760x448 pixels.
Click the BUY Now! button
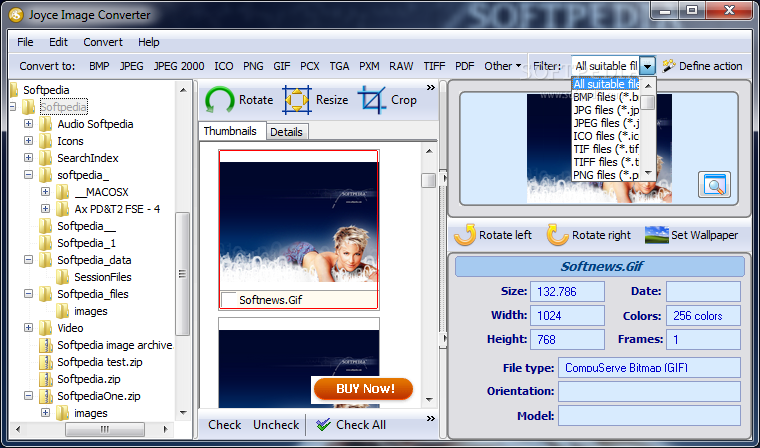[364, 389]
